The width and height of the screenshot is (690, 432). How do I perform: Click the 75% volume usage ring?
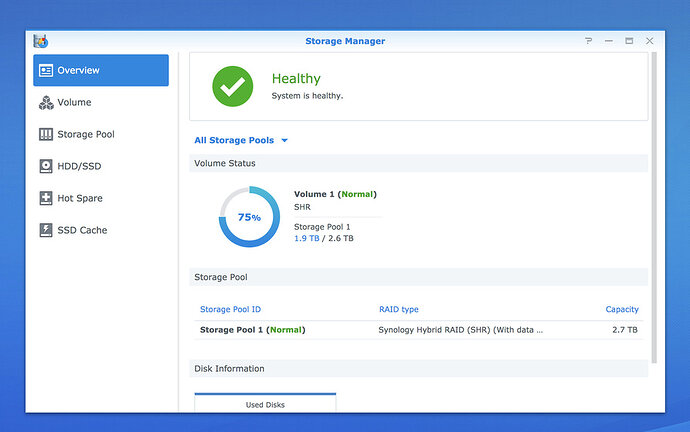250,216
